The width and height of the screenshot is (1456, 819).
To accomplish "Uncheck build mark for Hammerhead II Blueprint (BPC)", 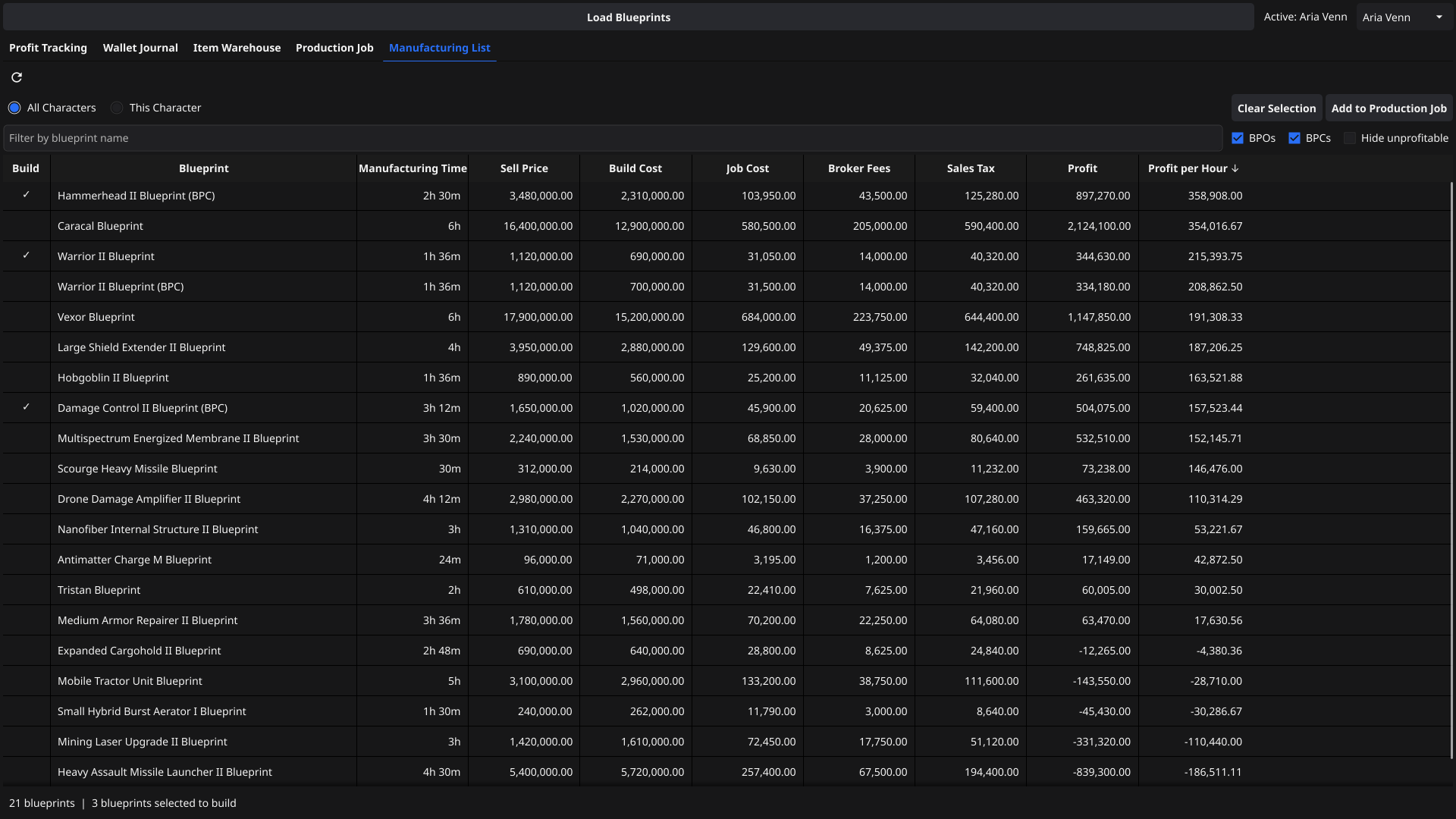I will tap(26, 195).
